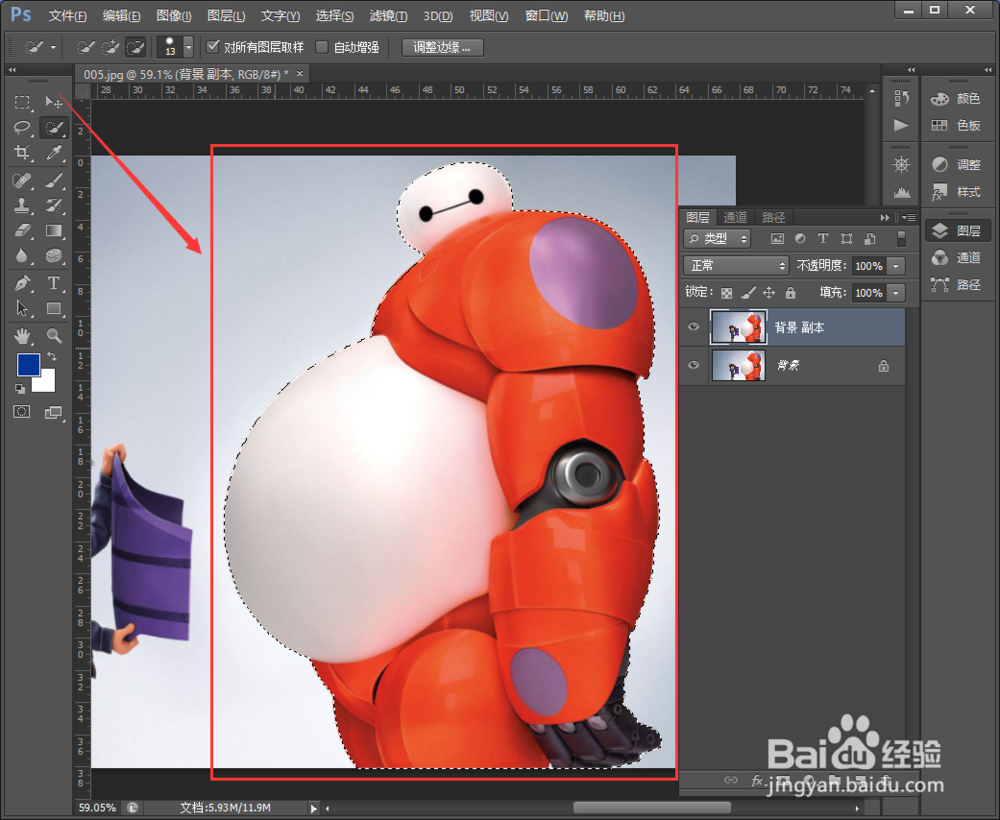1000x820 pixels.
Task: Select the Eraser tool
Action: pos(22,230)
